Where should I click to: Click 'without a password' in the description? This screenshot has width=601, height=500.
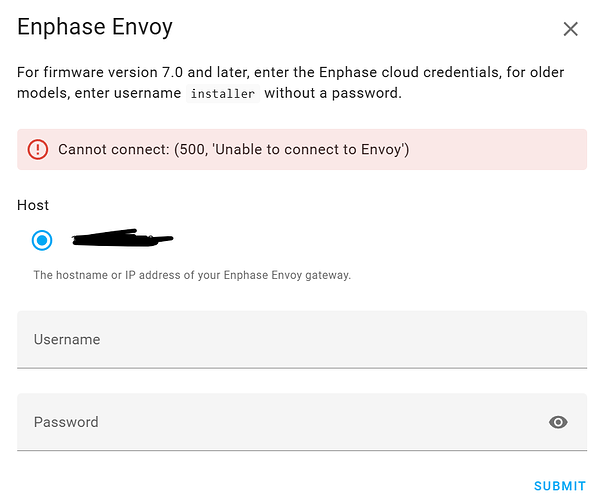(334, 94)
